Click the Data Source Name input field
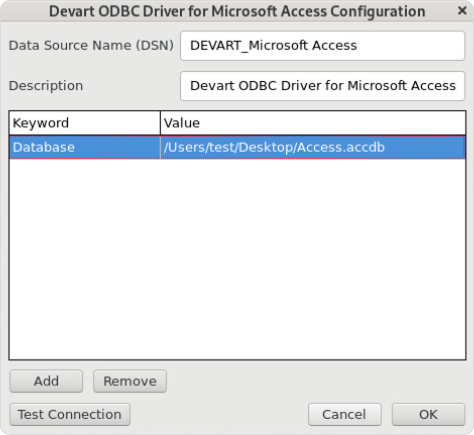474x435 pixels. [x=322, y=46]
